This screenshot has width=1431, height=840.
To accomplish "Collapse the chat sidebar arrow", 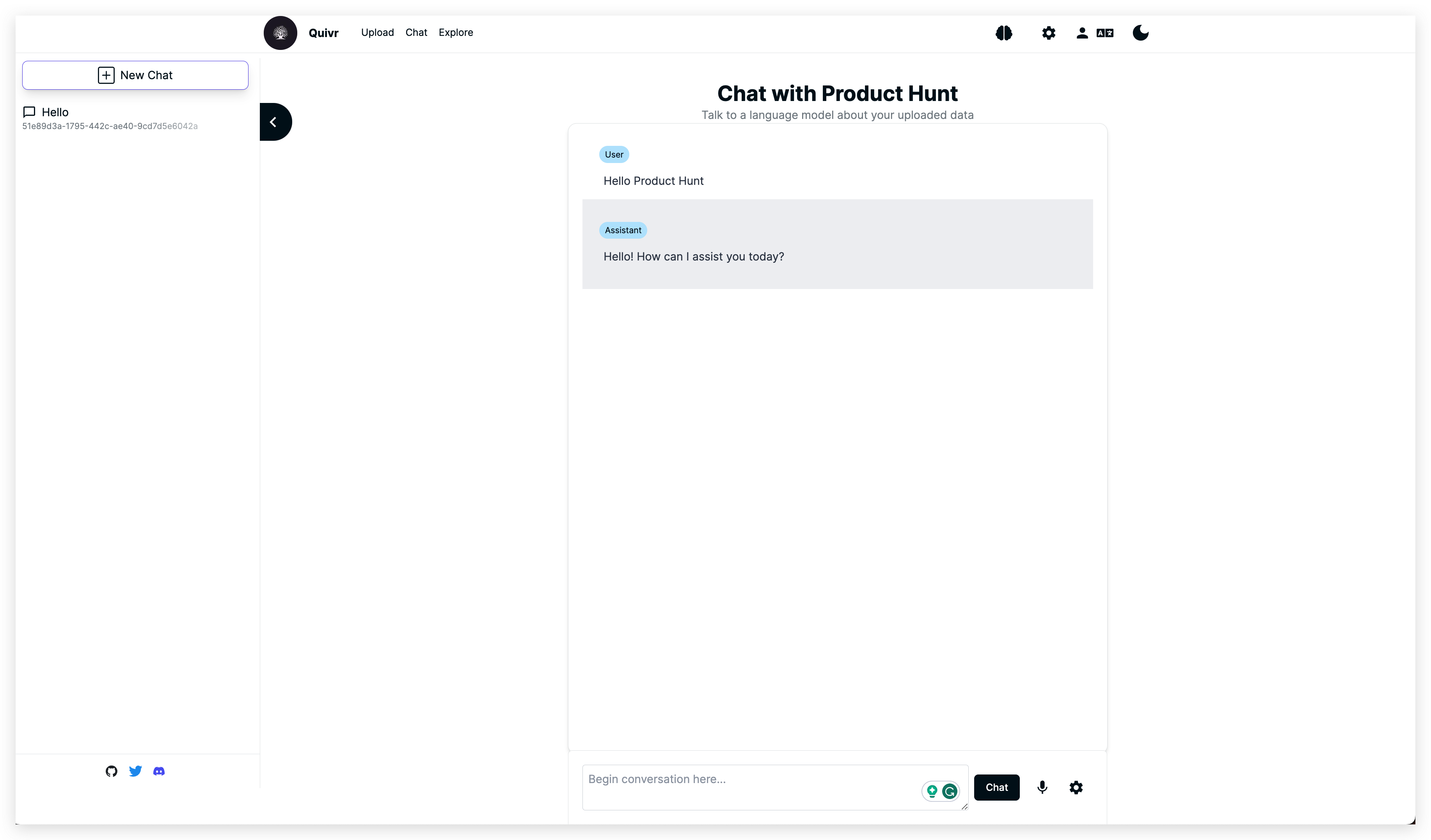I will coord(274,122).
